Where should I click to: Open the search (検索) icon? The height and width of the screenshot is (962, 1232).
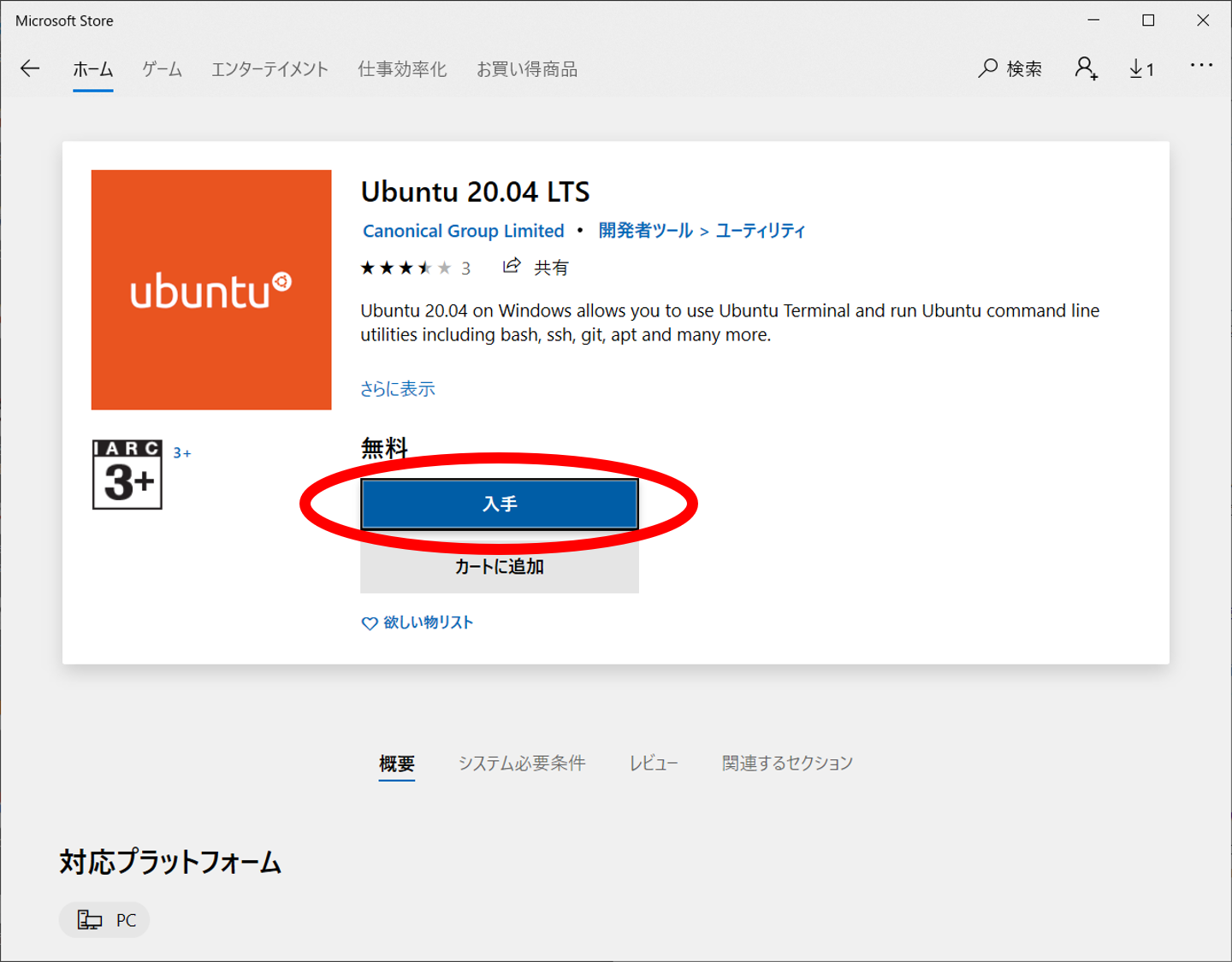(x=988, y=68)
